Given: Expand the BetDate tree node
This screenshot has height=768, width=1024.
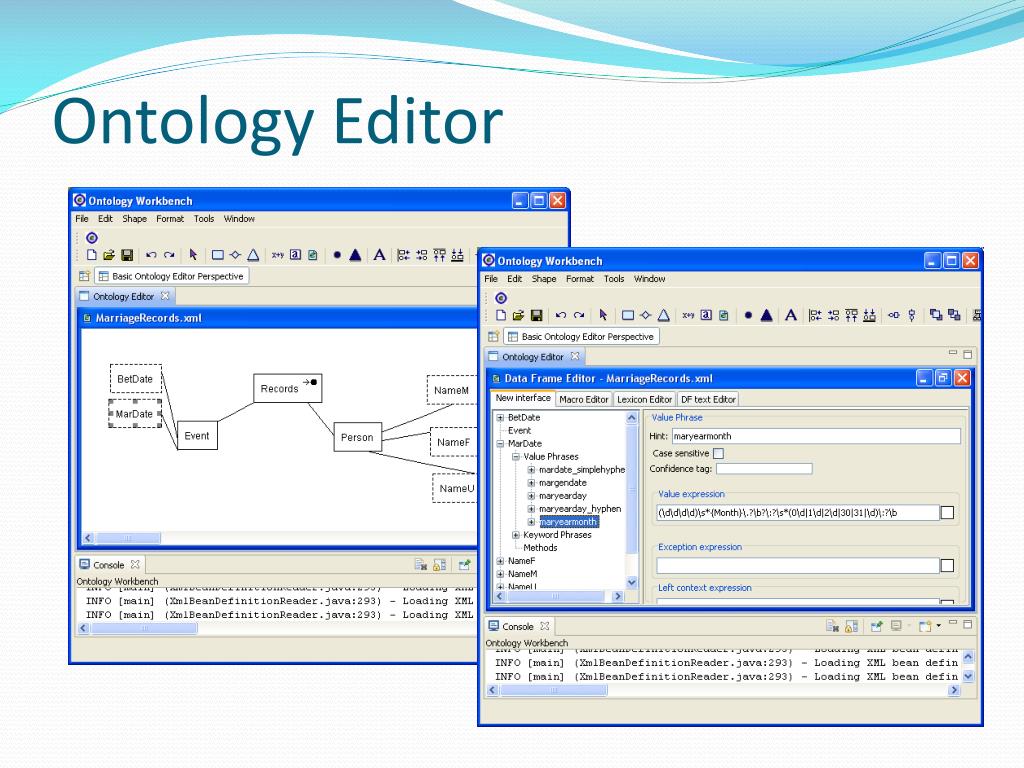Looking at the screenshot, I should [500, 417].
